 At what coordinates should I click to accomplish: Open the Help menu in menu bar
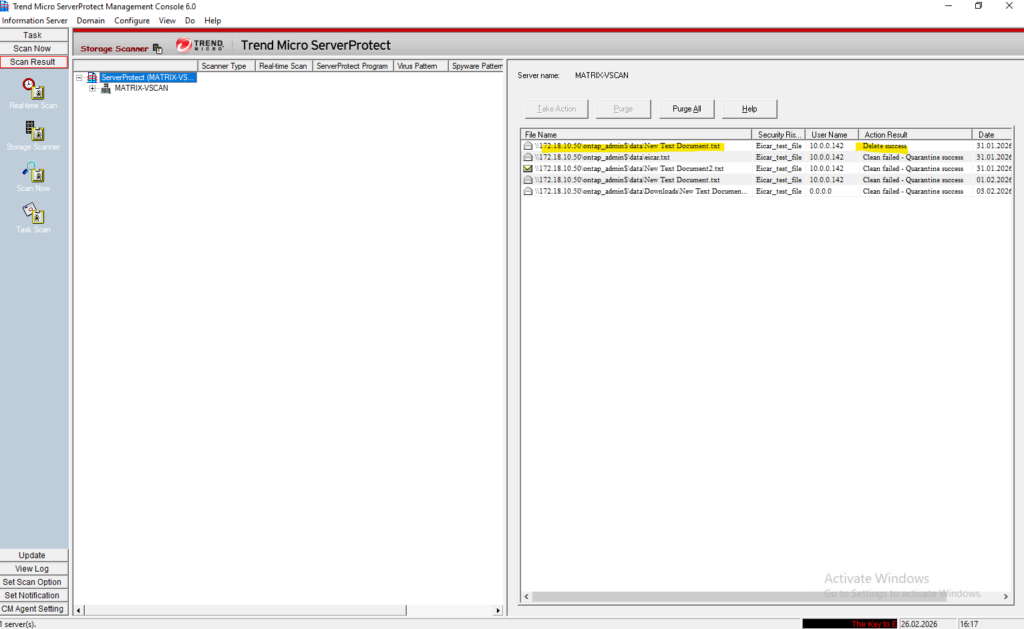point(213,21)
